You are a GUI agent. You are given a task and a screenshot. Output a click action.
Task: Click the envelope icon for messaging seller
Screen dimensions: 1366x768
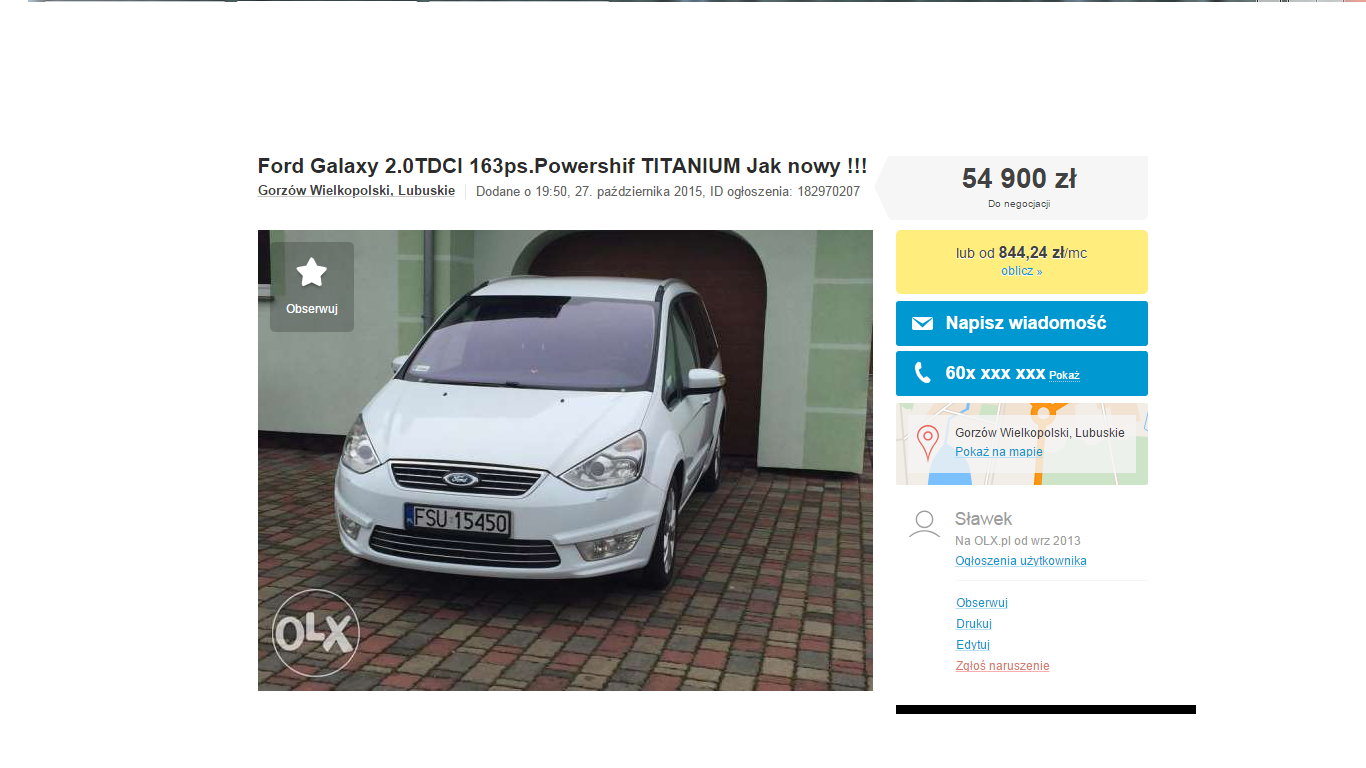(x=922, y=324)
